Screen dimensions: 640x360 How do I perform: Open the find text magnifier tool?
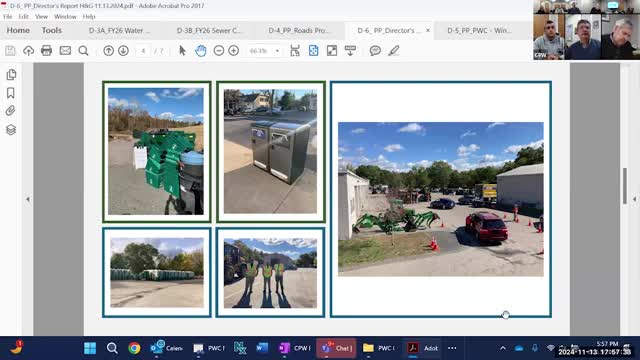(83, 51)
